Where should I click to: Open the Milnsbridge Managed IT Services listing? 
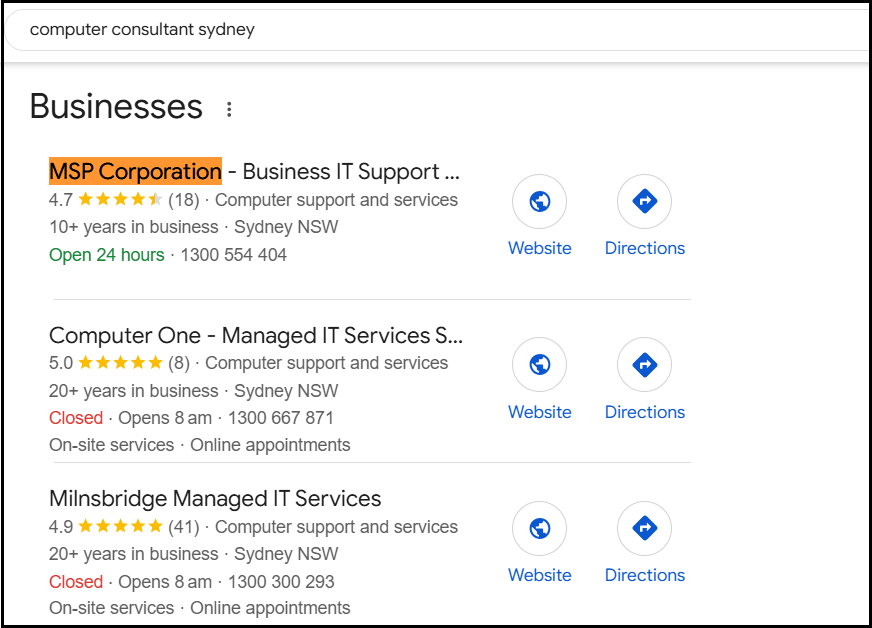[x=215, y=498]
